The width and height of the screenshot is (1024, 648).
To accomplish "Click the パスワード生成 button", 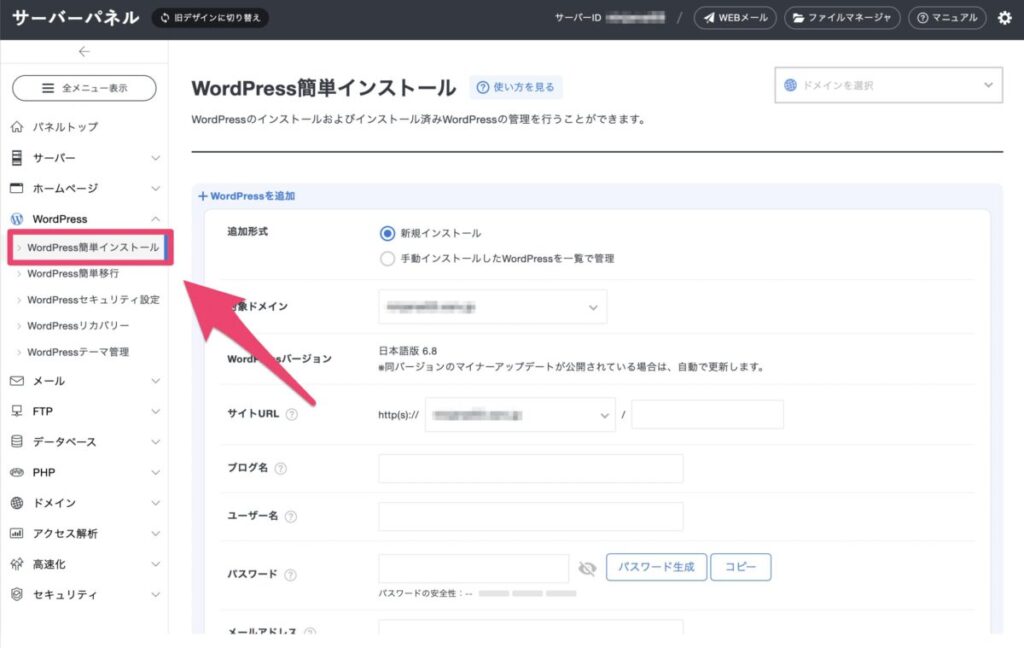I will [656, 567].
